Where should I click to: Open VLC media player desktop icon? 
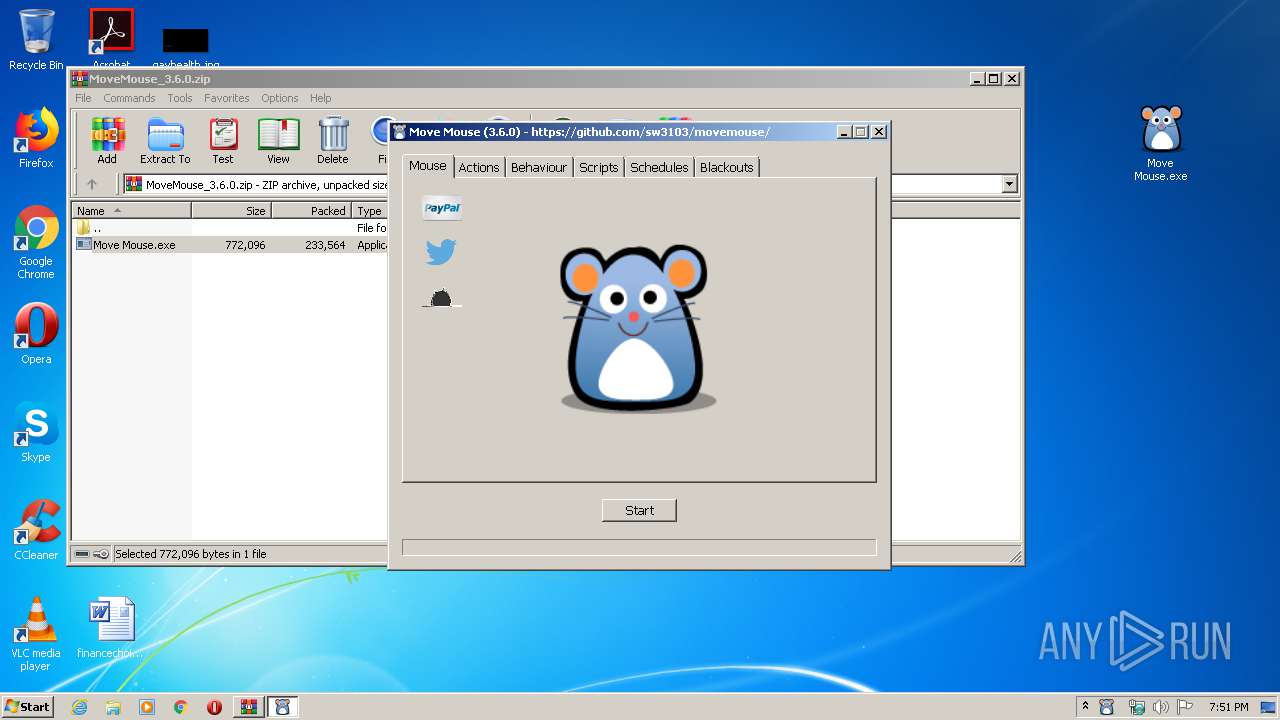click(x=36, y=634)
